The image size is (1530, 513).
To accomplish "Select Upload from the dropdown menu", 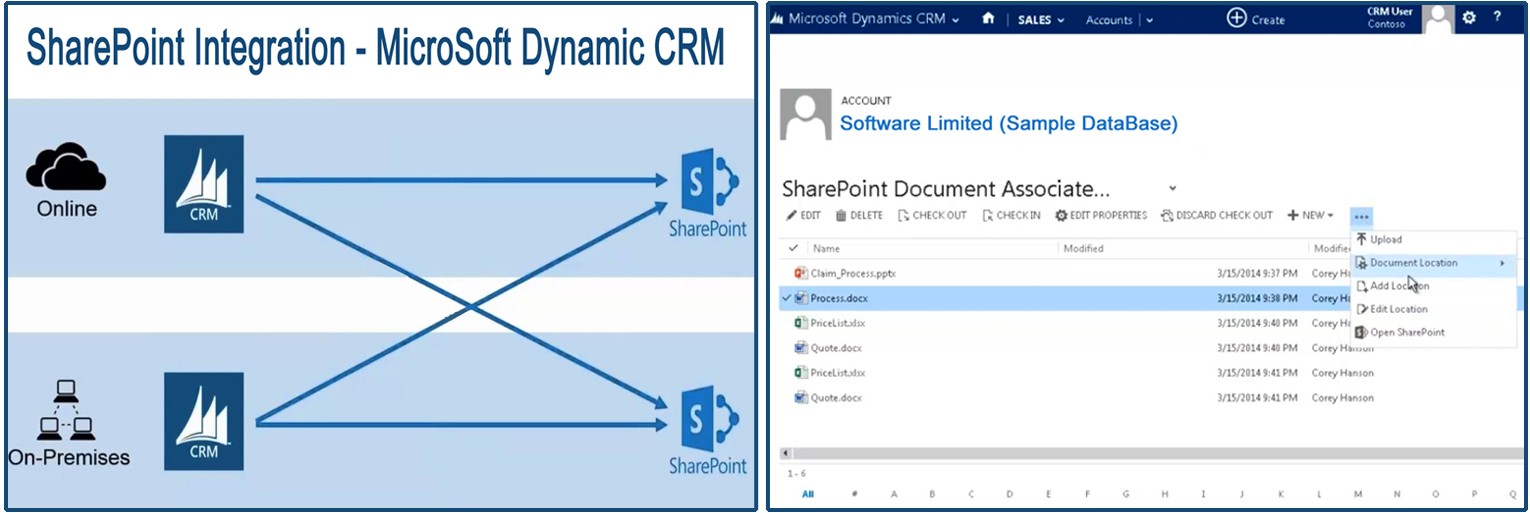I will coord(1434,240).
